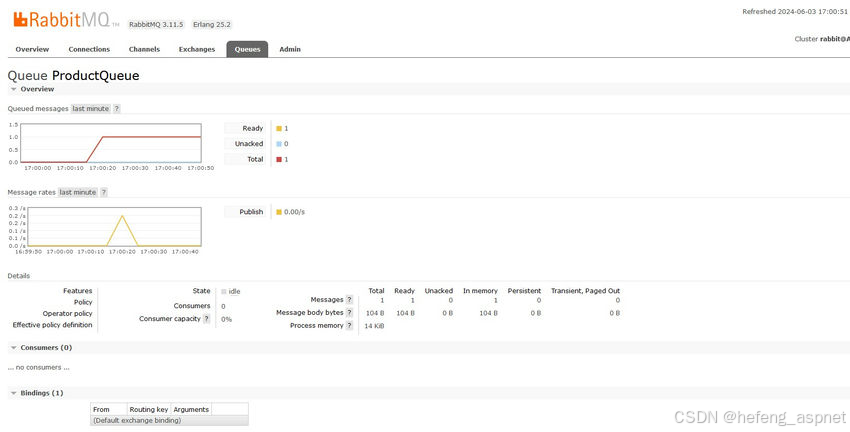Viewport: 850px width, 432px height.
Task: Click the '... no consumers ...' text
Action: point(38,367)
